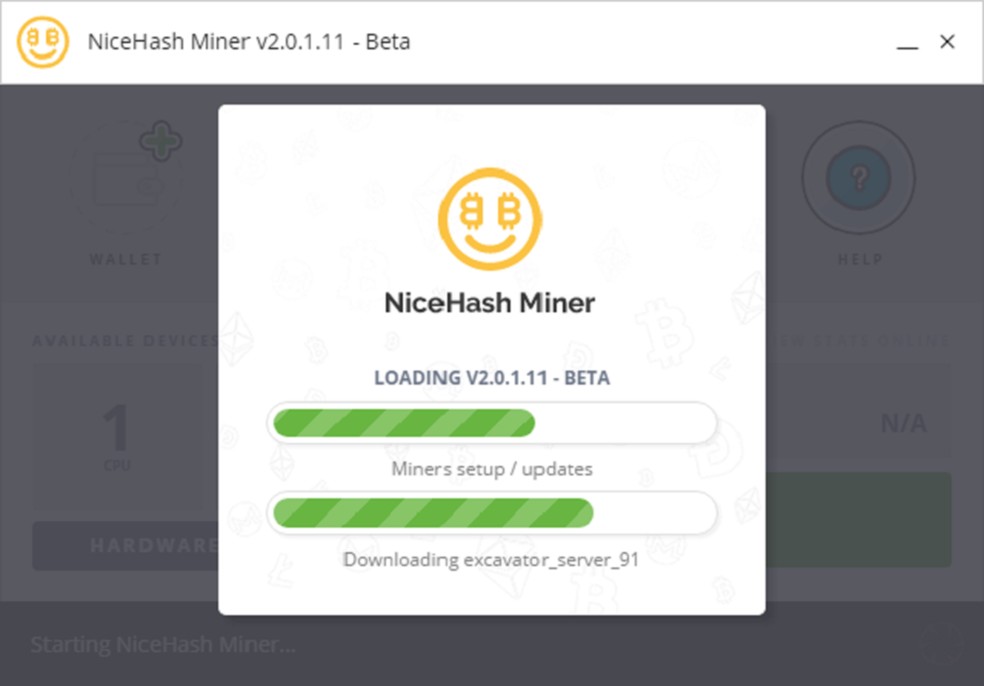Minimize the NiceHash Miner window
Viewport: 984px width, 686px height.
point(907,43)
